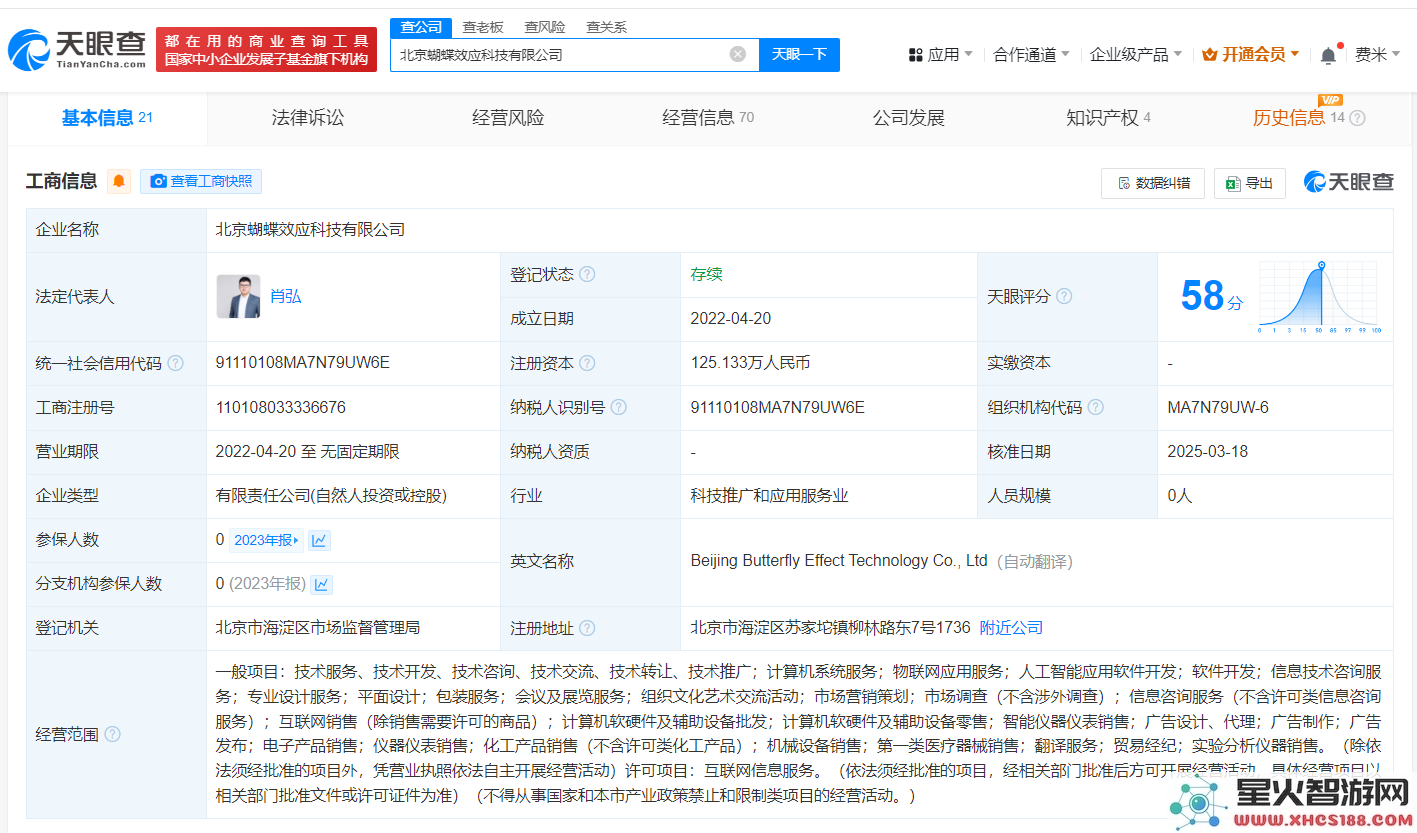1417x833 pixels.
Task: Open legal representative 肖弘 link
Action: pos(285,297)
